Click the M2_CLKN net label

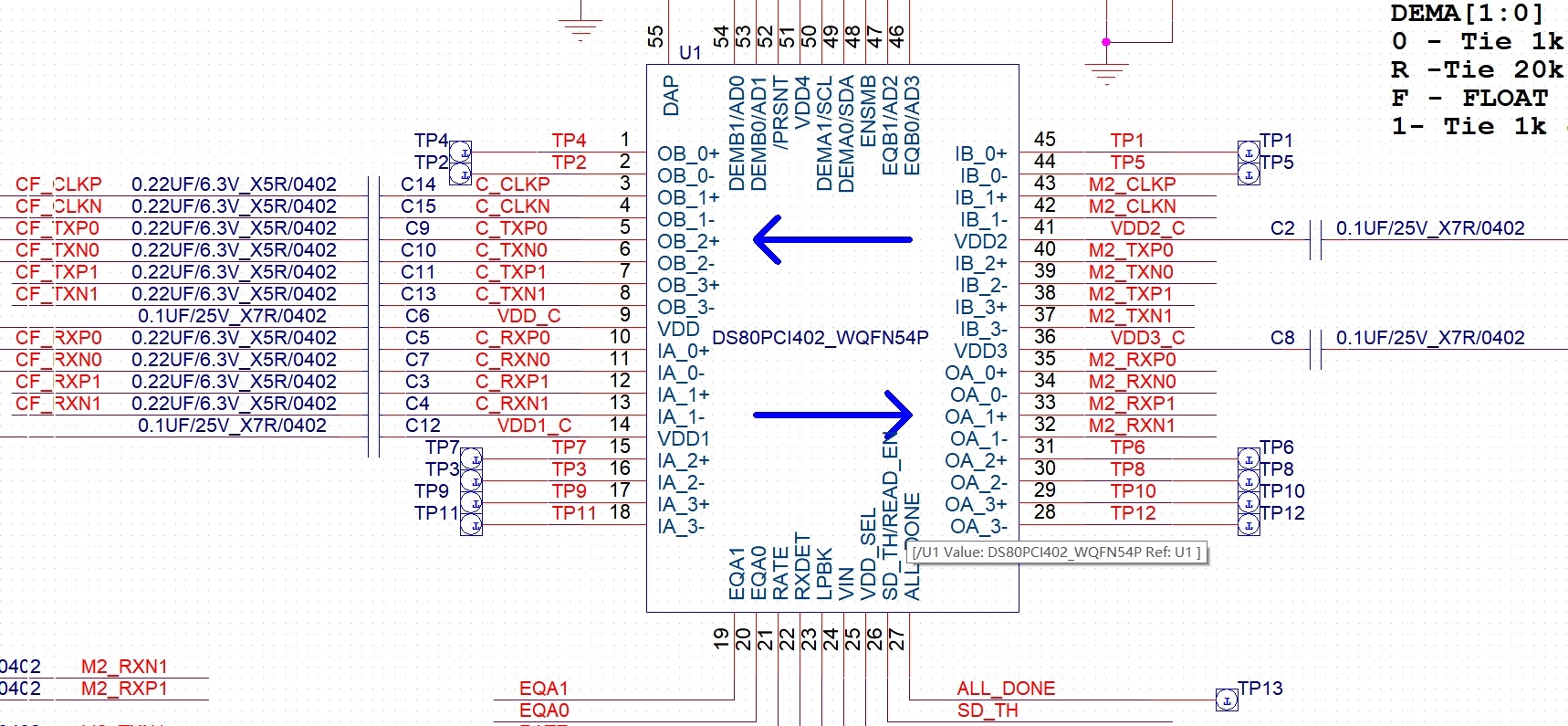(x=1132, y=206)
